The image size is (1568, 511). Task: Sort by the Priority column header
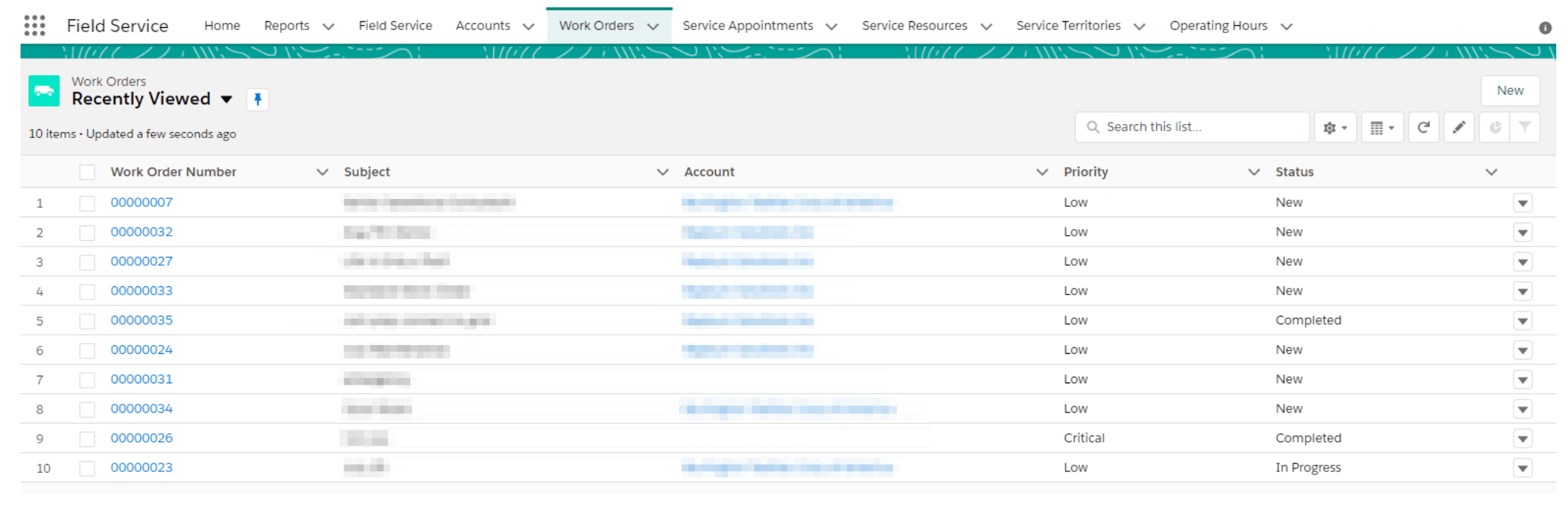coord(1086,172)
